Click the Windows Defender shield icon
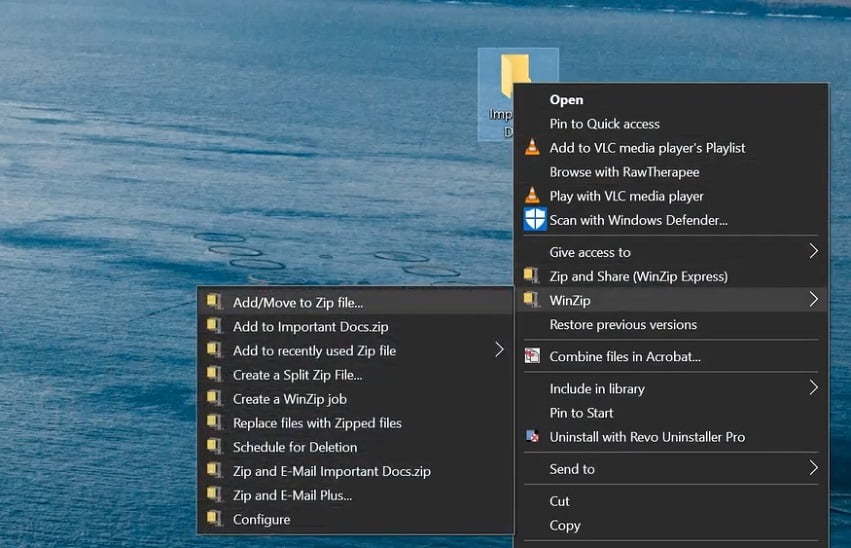Viewport: 851px width, 548px height. click(535, 219)
